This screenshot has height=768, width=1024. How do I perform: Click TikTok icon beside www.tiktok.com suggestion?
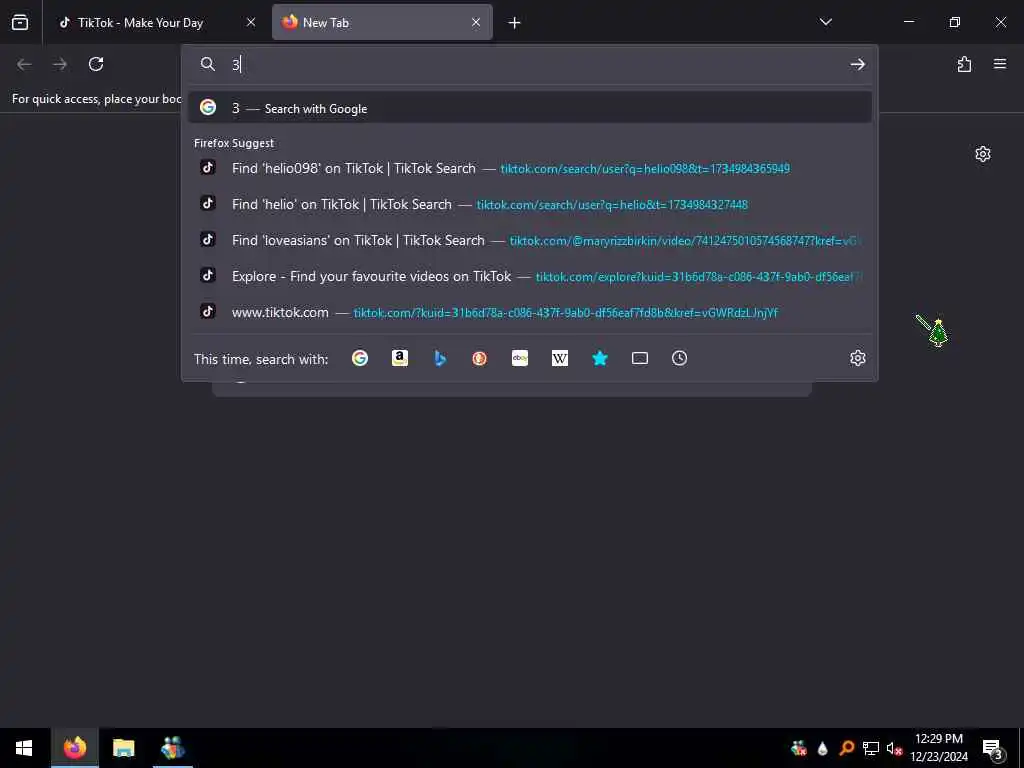pyautogui.click(x=208, y=311)
